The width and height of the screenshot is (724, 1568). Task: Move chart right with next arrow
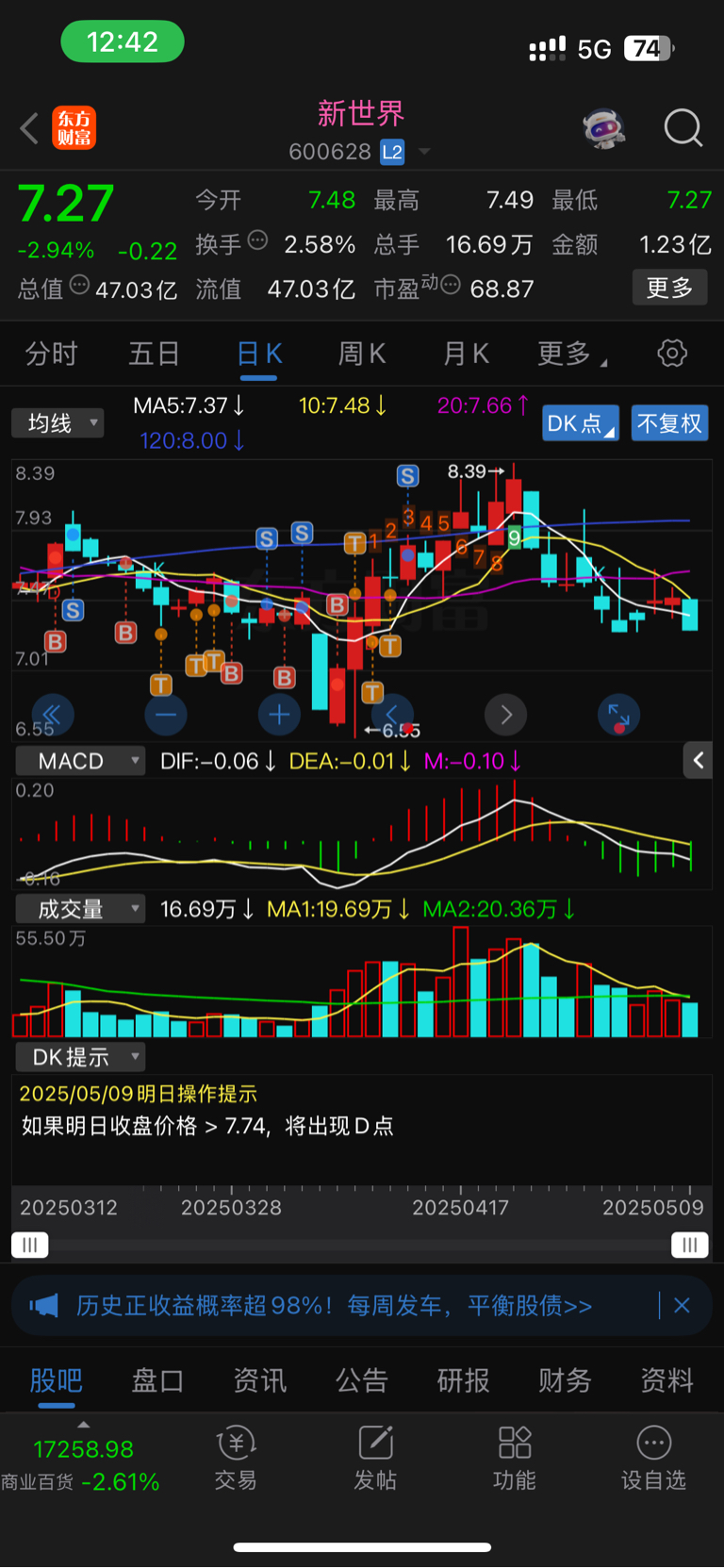tap(505, 715)
